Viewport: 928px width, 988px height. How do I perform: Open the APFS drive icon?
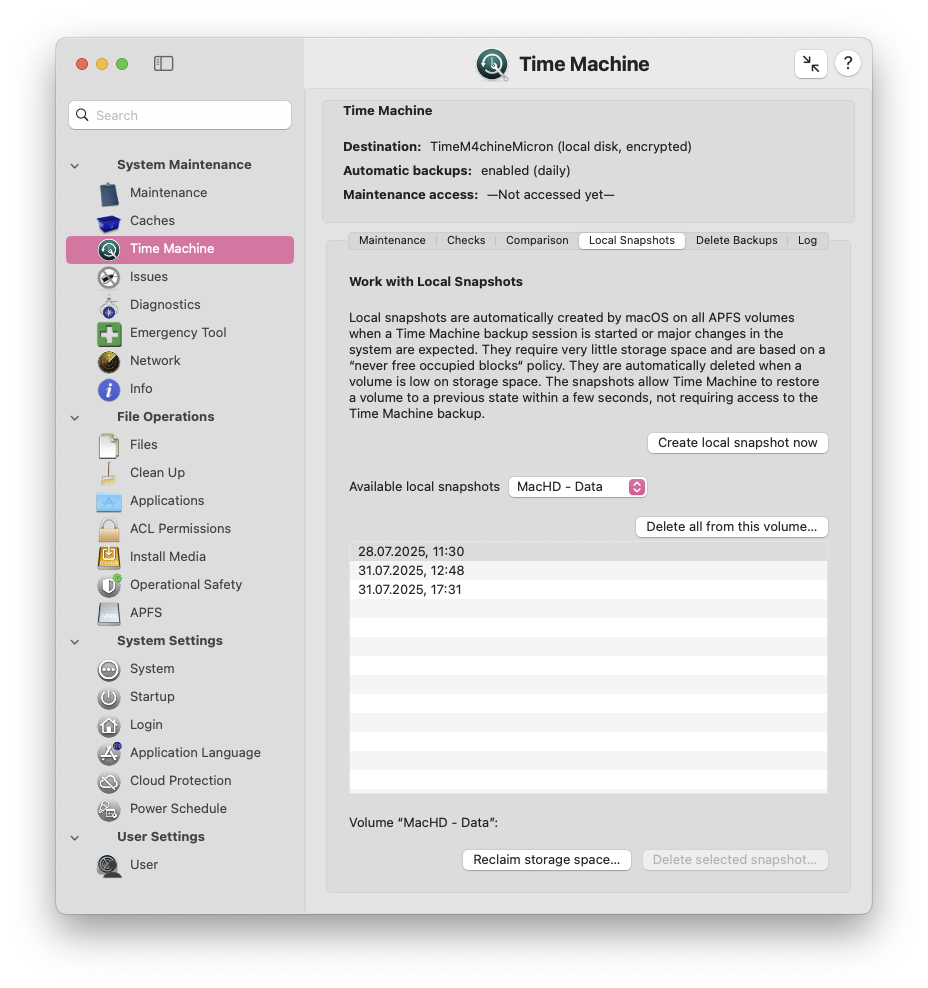[109, 613]
